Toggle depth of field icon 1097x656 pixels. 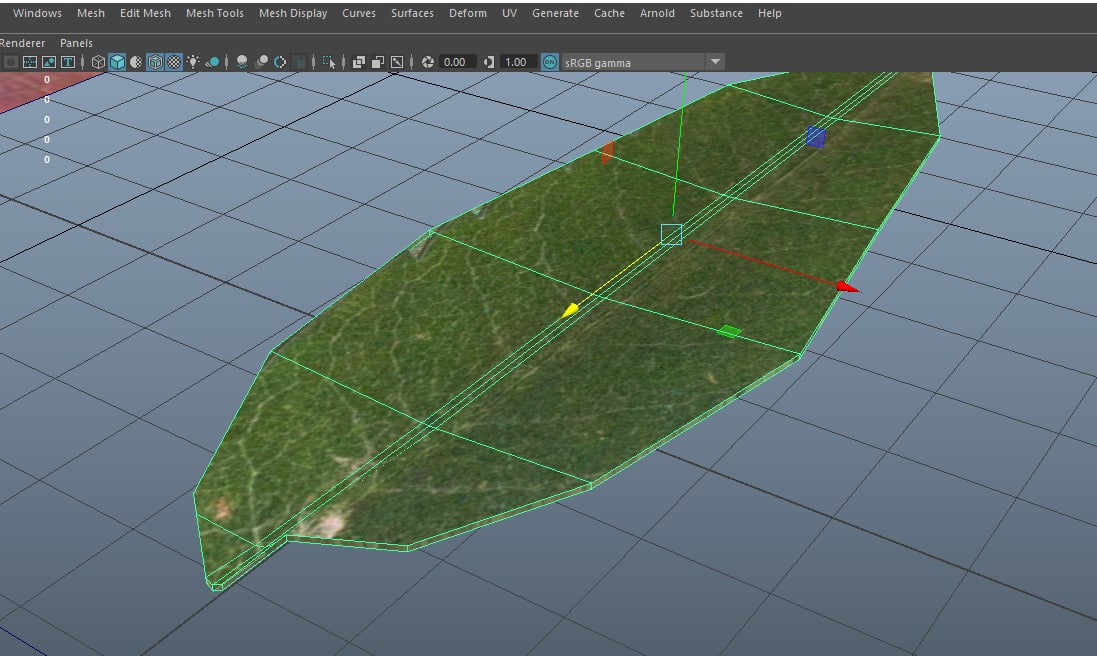click(x=299, y=62)
